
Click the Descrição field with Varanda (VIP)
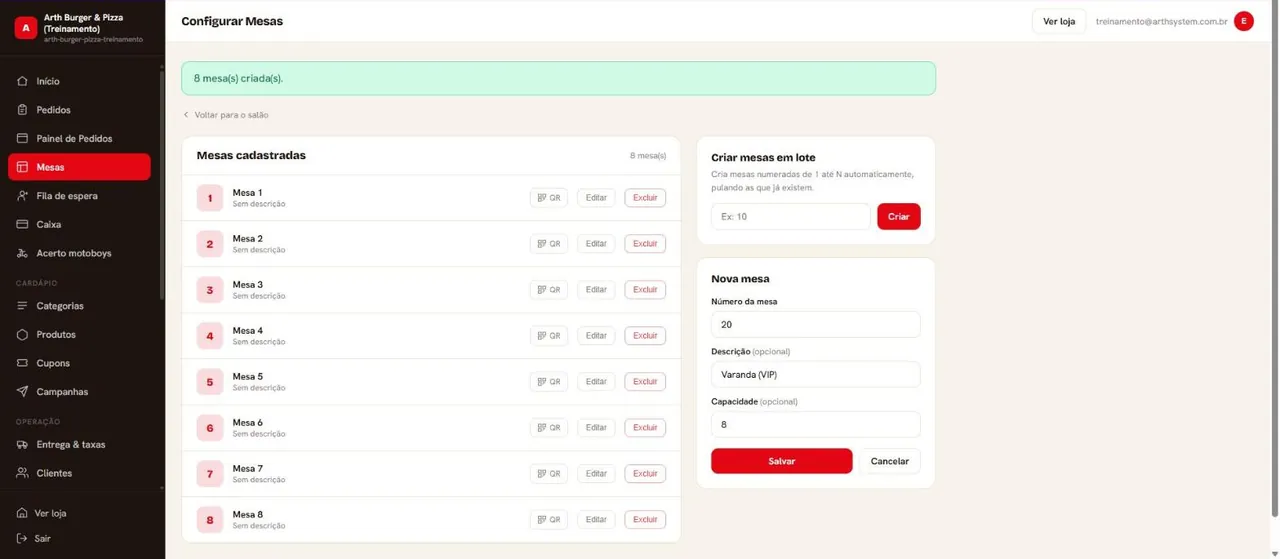tap(816, 375)
